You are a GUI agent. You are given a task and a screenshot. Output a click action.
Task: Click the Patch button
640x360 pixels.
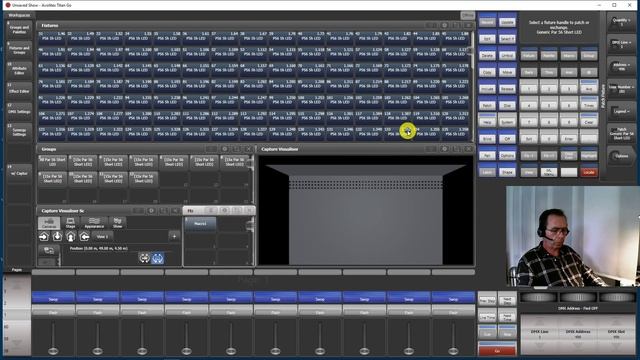(487, 105)
